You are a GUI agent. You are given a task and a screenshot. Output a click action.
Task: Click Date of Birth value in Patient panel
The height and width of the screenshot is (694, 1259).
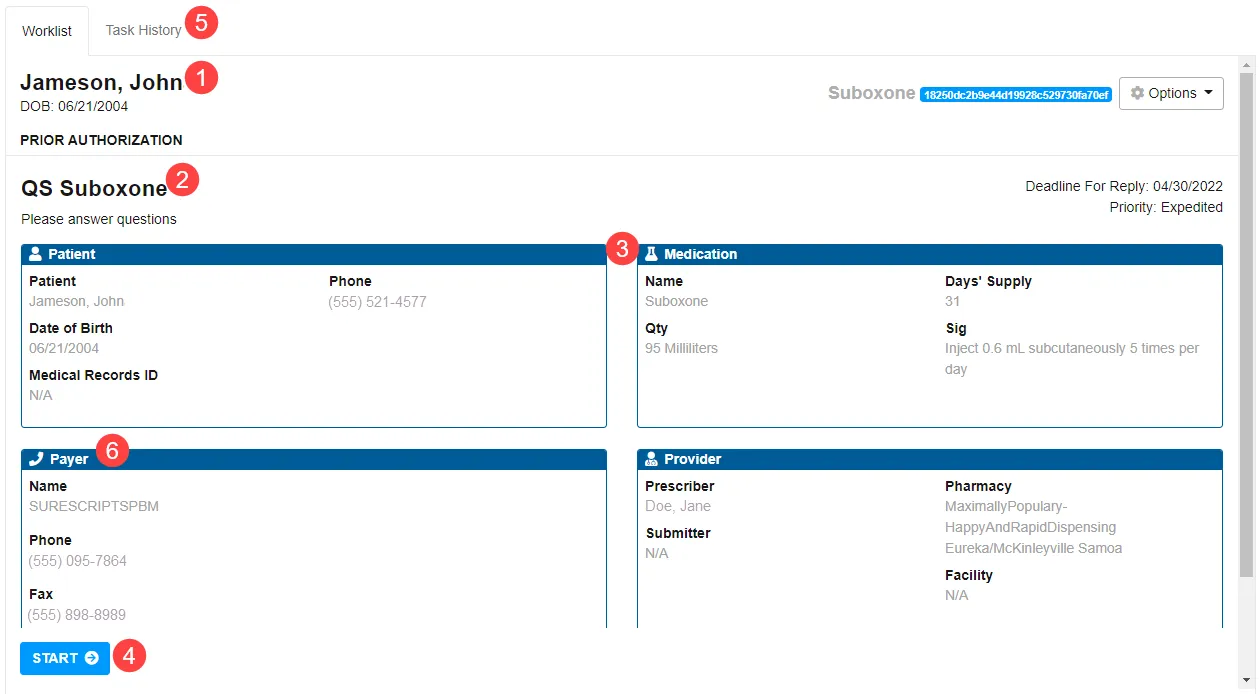(x=64, y=348)
